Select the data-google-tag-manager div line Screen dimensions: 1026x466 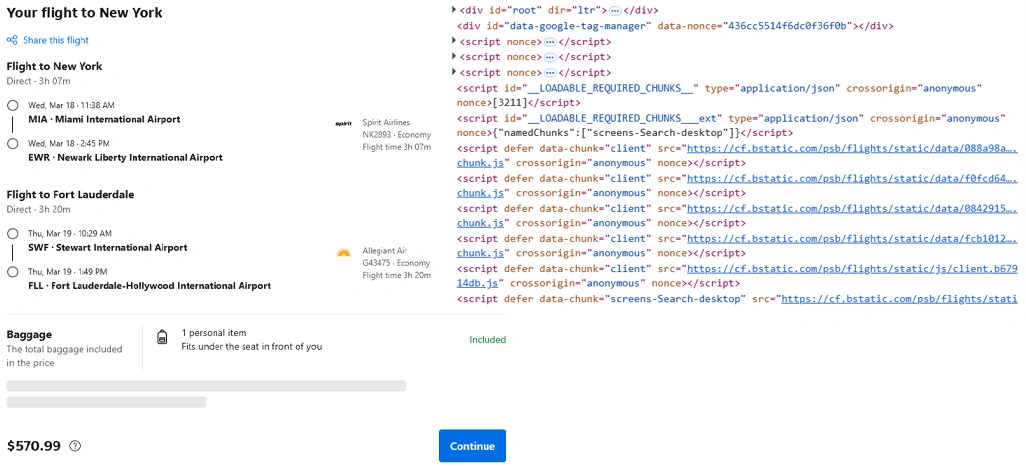(675, 26)
